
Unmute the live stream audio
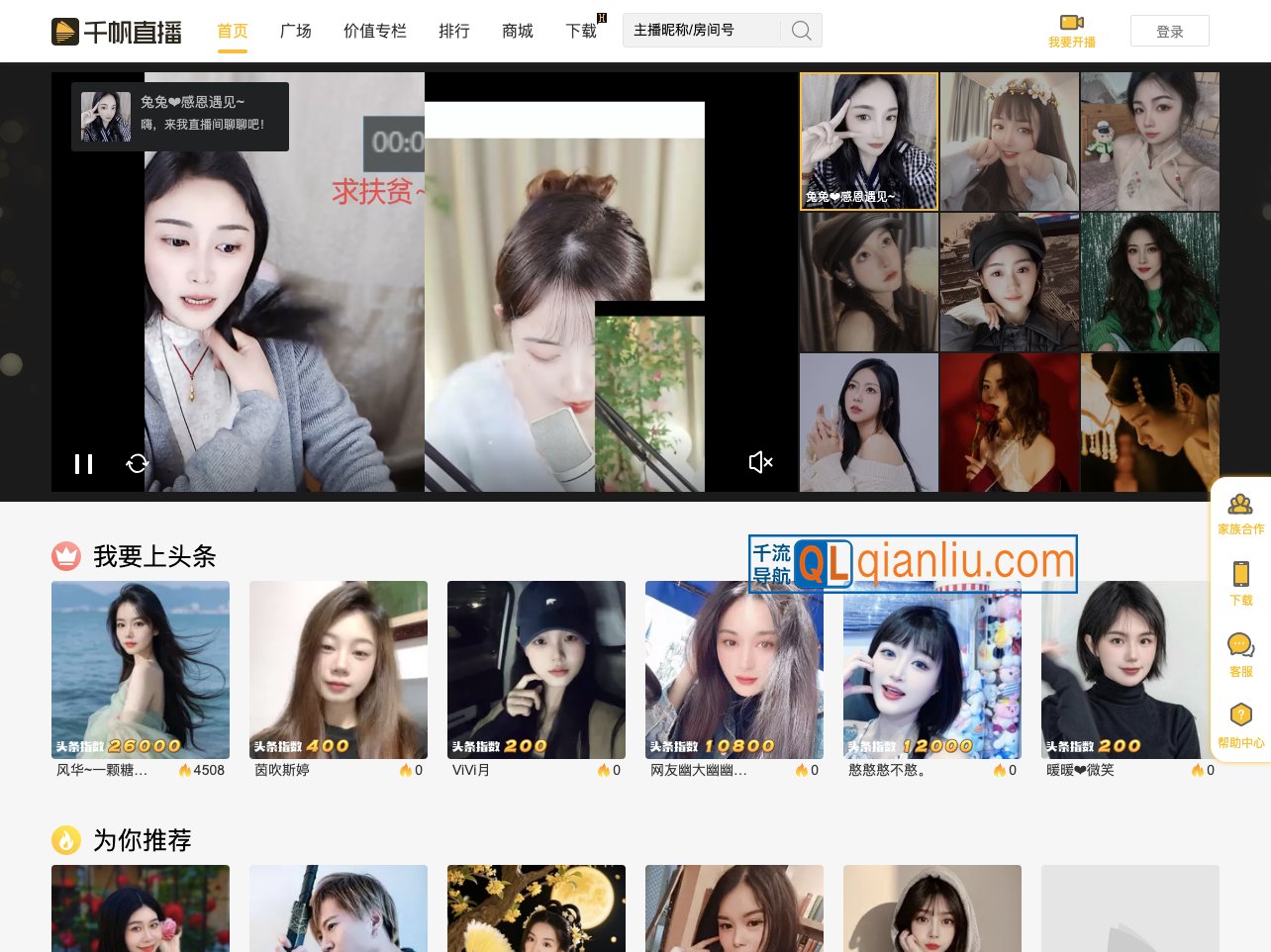point(760,462)
